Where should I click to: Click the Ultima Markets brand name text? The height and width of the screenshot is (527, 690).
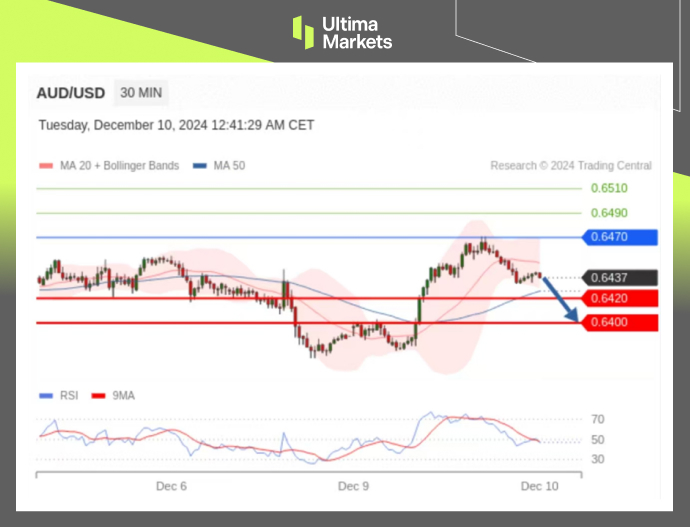tap(357, 32)
